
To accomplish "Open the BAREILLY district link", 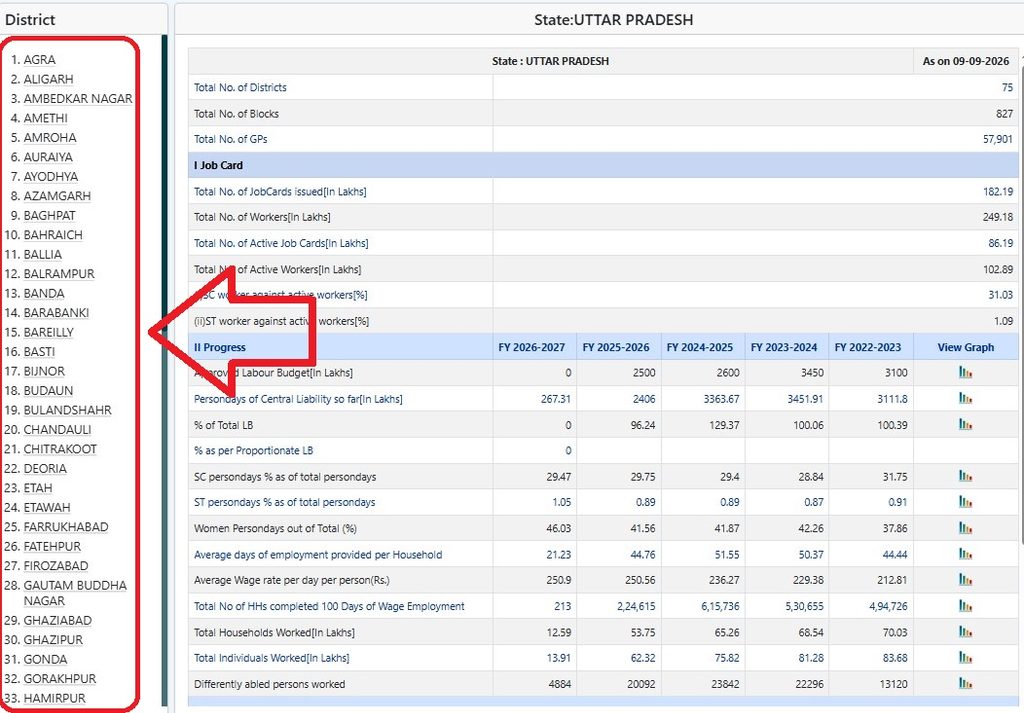I will pyautogui.click(x=49, y=332).
